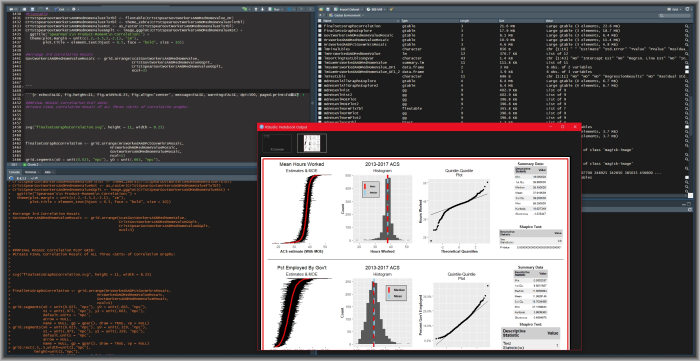The image size is (700, 361).
Task: Open the Run dropdown arrow
Action: (x=282, y=9)
